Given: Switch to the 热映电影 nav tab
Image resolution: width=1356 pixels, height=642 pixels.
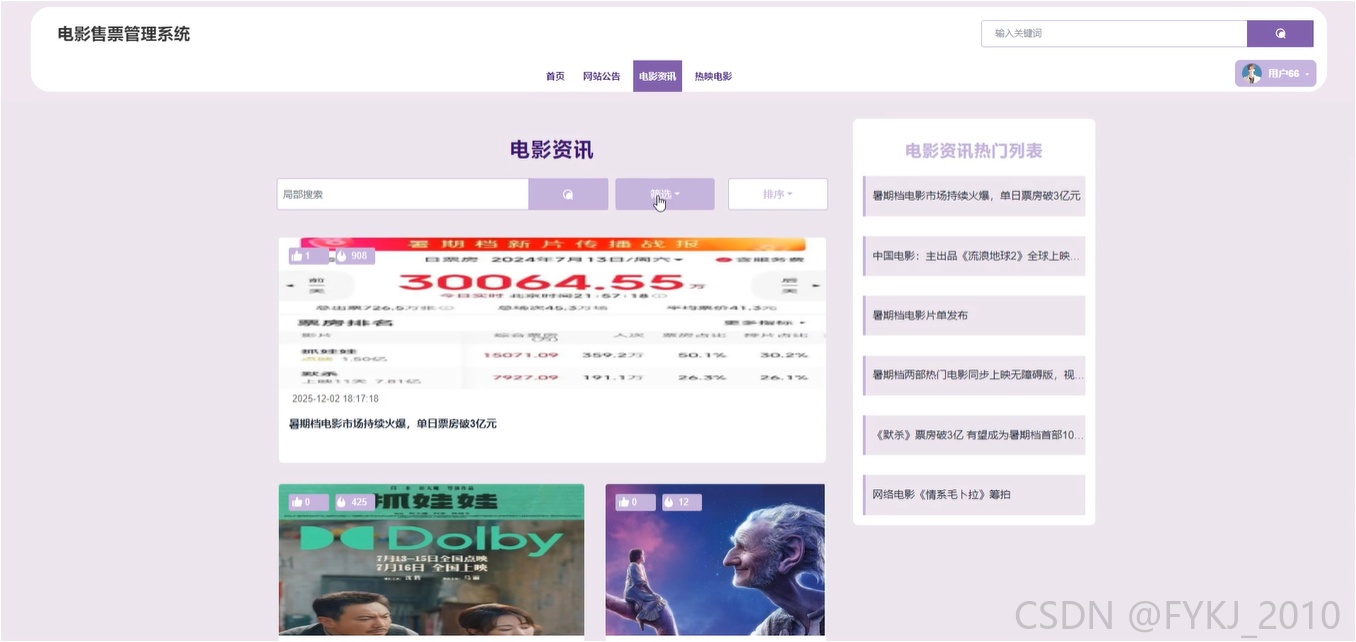Looking at the screenshot, I should click(x=713, y=76).
